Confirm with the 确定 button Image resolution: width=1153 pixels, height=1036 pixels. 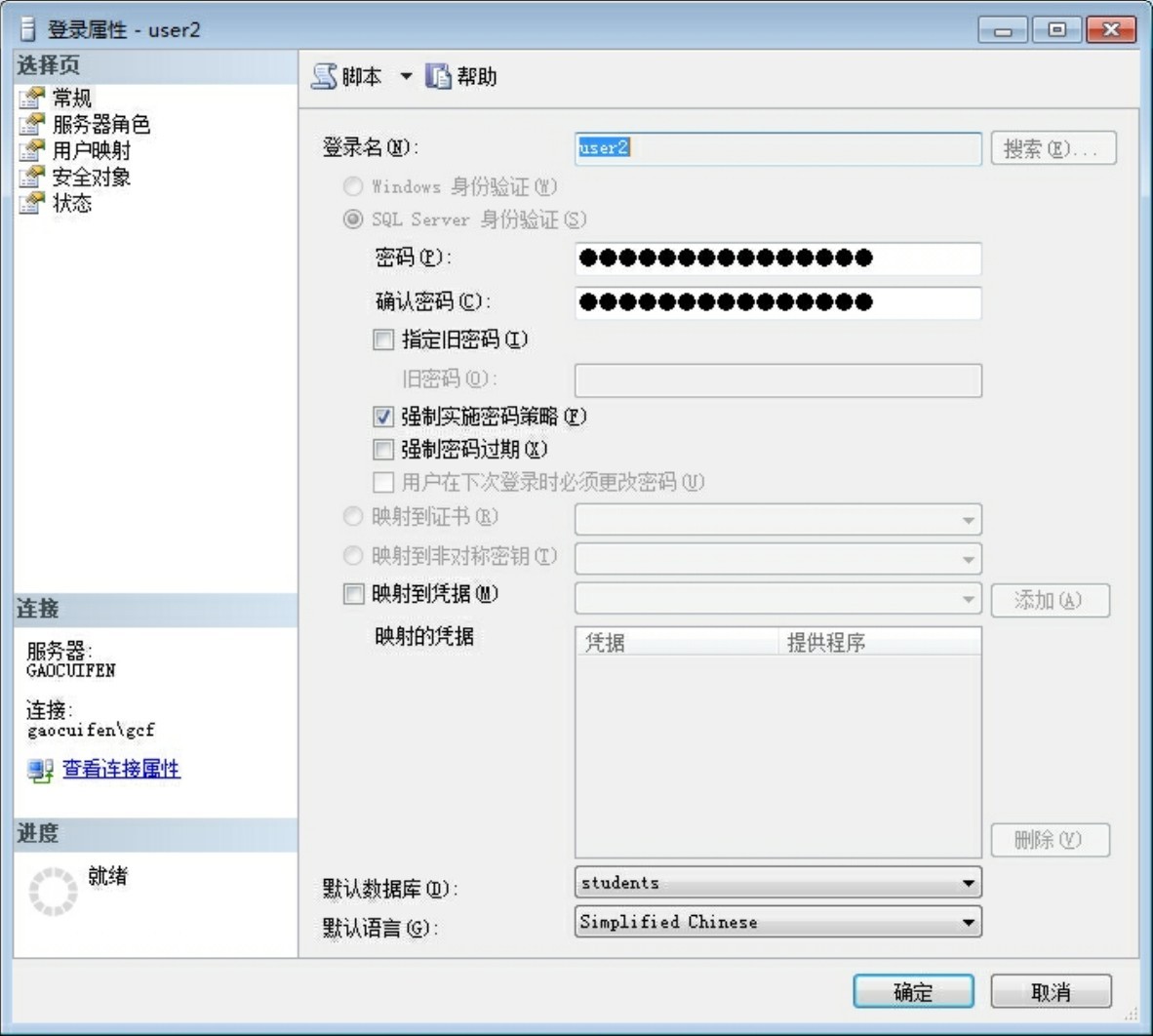click(x=913, y=992)
